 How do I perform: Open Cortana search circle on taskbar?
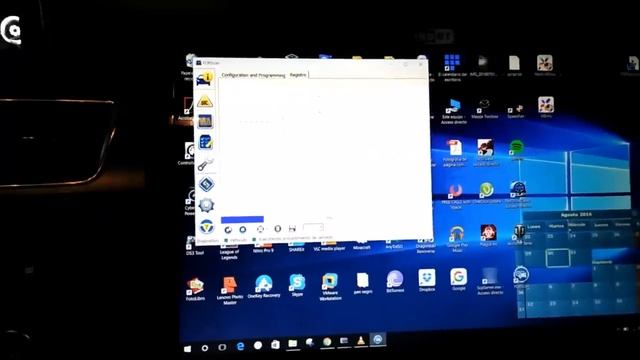click(204, 348)
